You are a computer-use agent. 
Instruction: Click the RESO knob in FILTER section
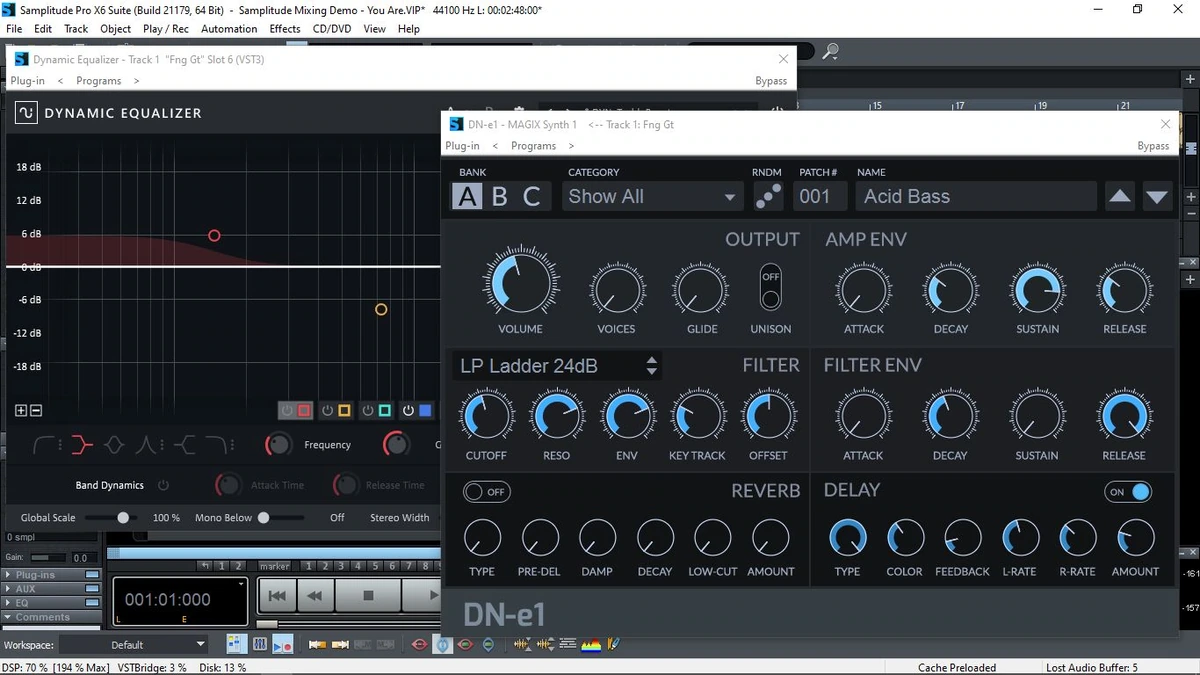pyautogui.click(x=556, y=417)
